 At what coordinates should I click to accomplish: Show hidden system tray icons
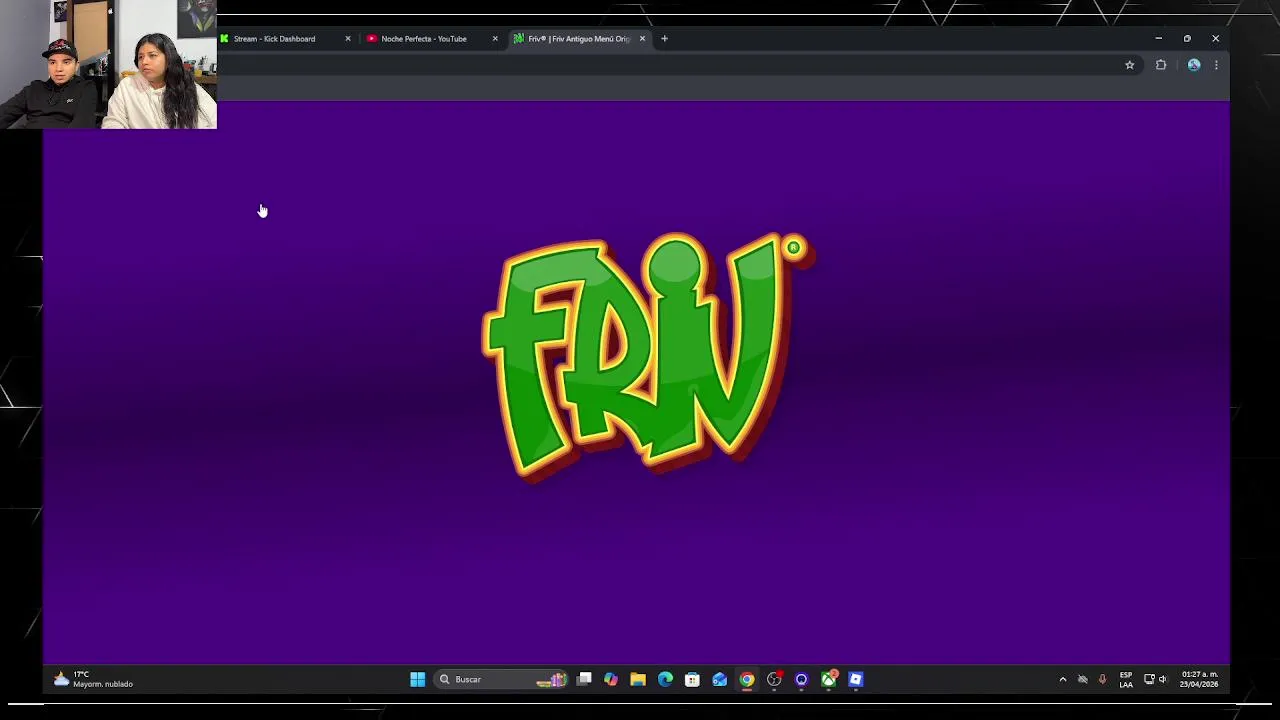1062,680
